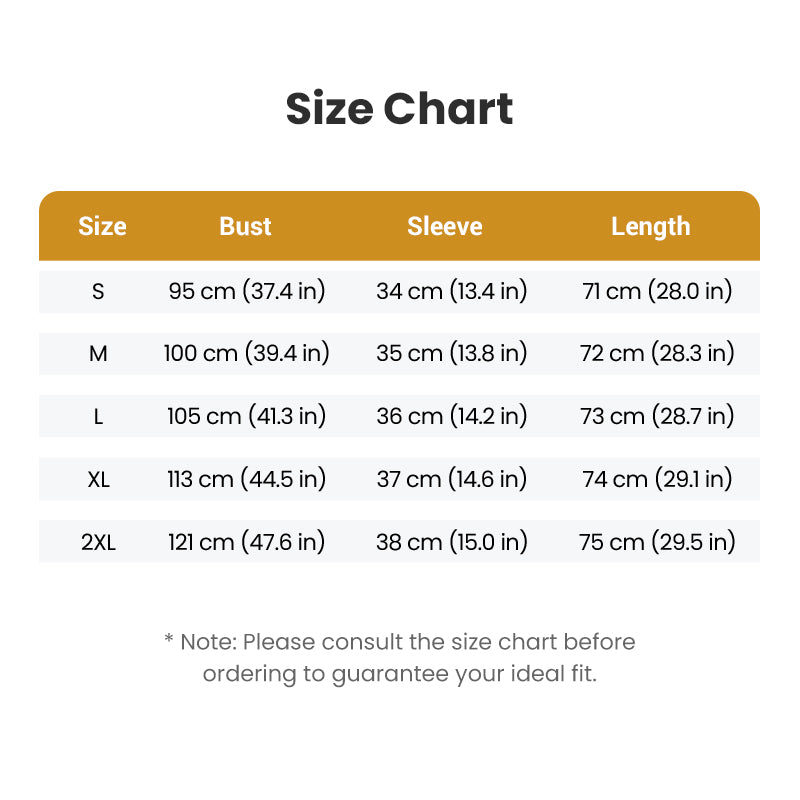Click the XL size row label
The height and width of the screenshot is (800, 800).
pos(98,479)
